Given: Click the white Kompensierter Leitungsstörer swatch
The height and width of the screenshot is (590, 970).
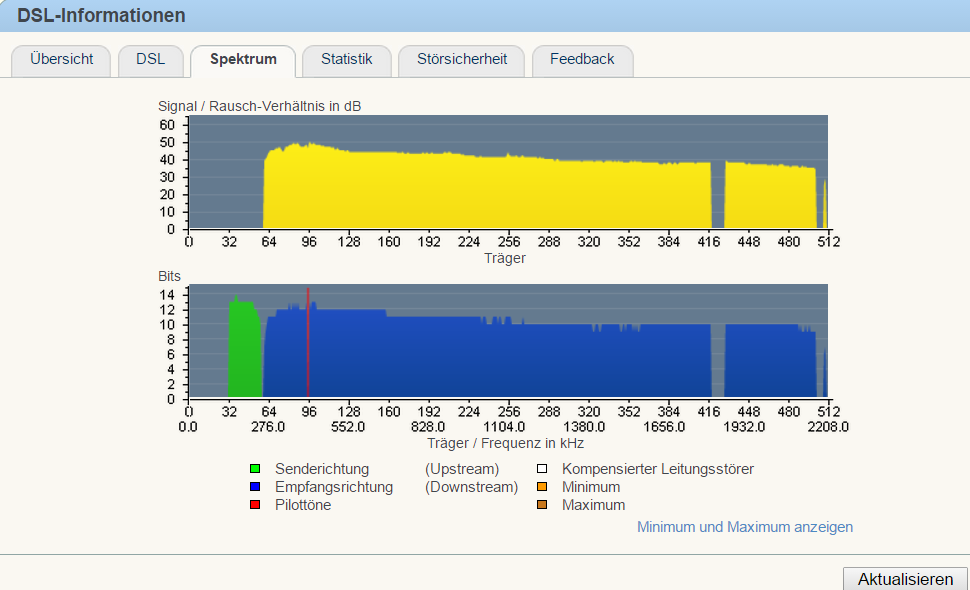Looking at the screenshot, I should pyautogui.click(x=542, y=469).
